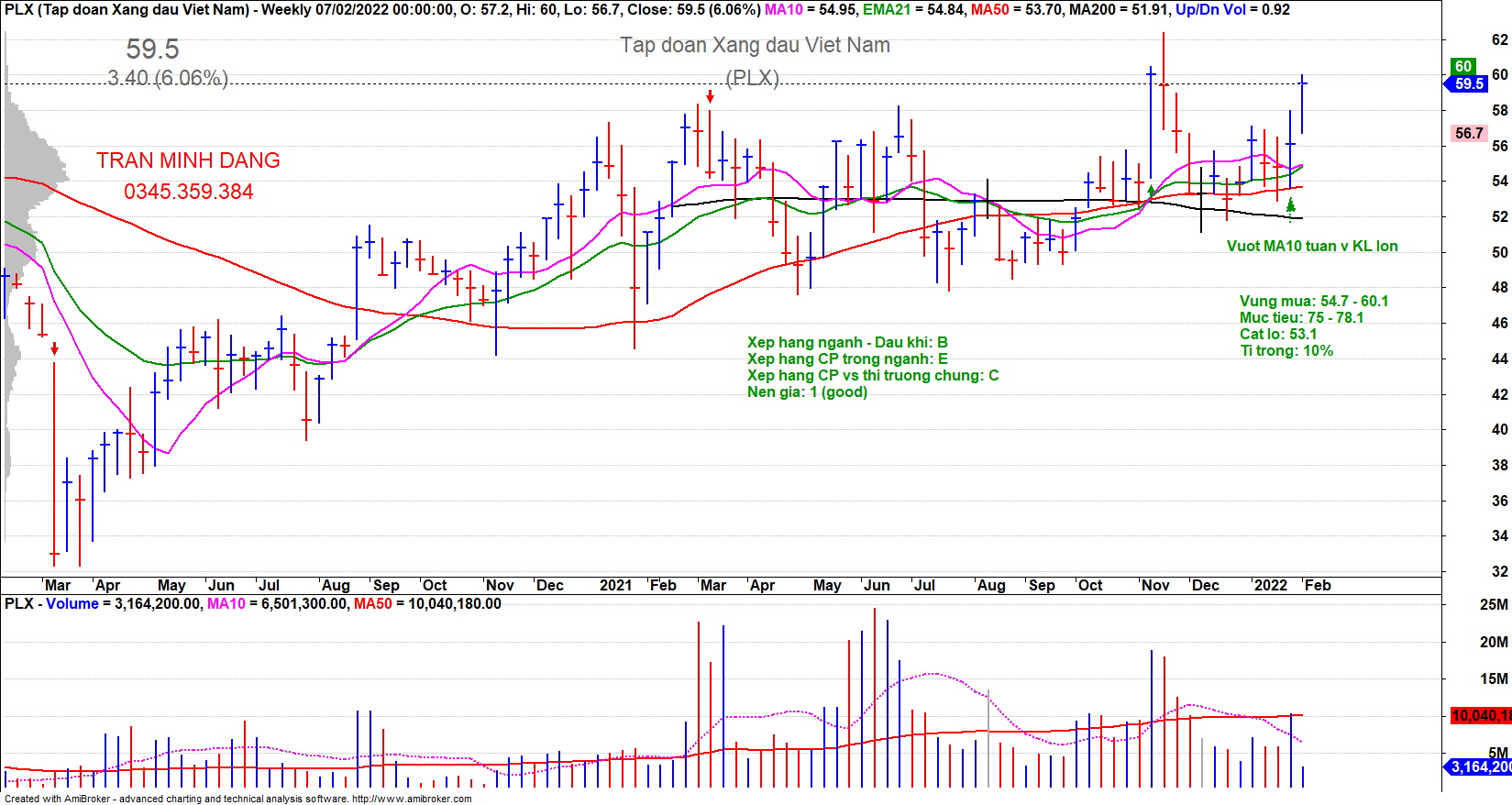Click the "Vuot MA10 tuan v KL lon" note

coord(1312,246)
